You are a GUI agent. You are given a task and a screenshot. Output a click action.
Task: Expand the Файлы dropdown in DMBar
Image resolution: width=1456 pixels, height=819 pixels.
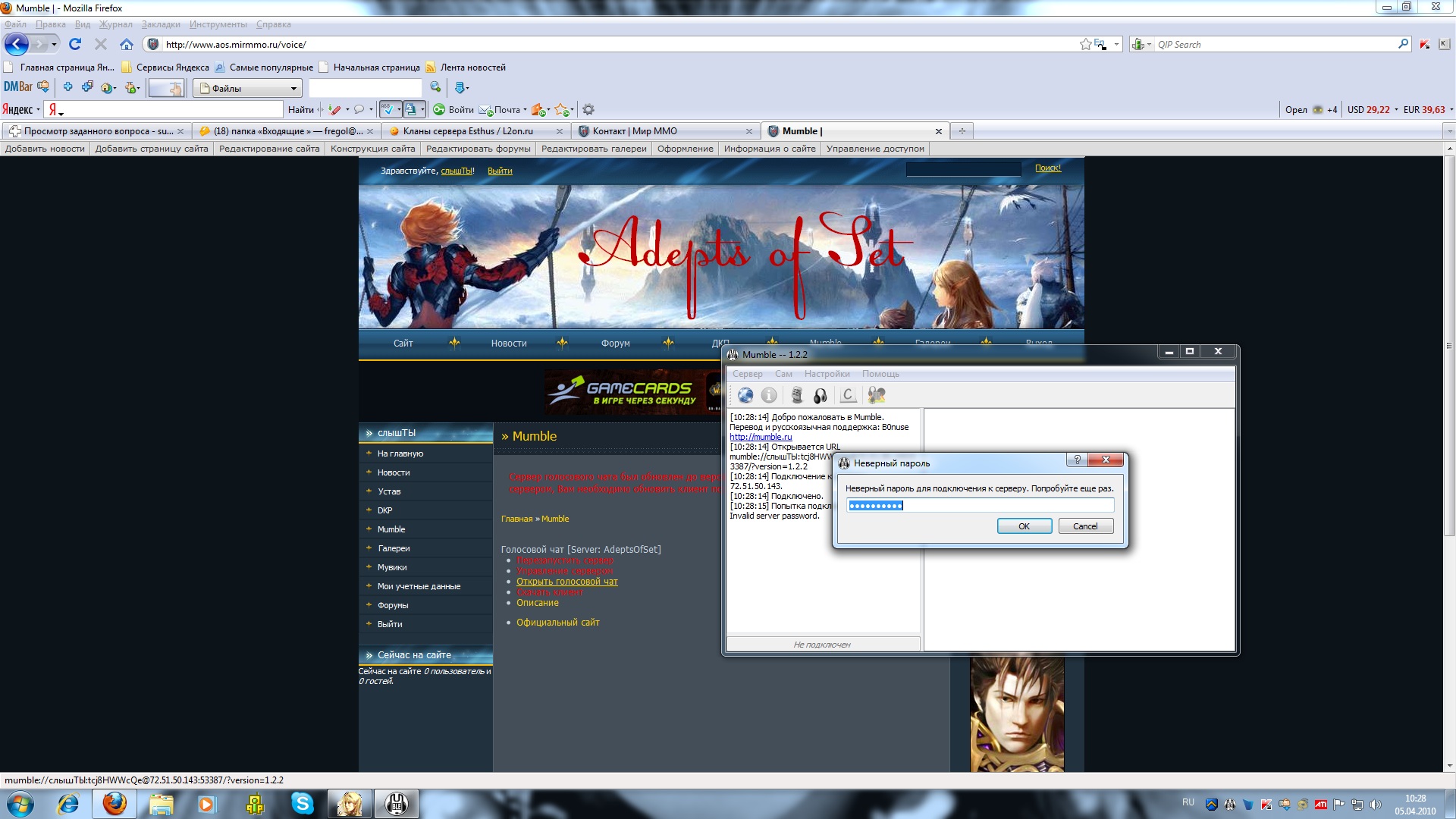(x=293, y=89)
